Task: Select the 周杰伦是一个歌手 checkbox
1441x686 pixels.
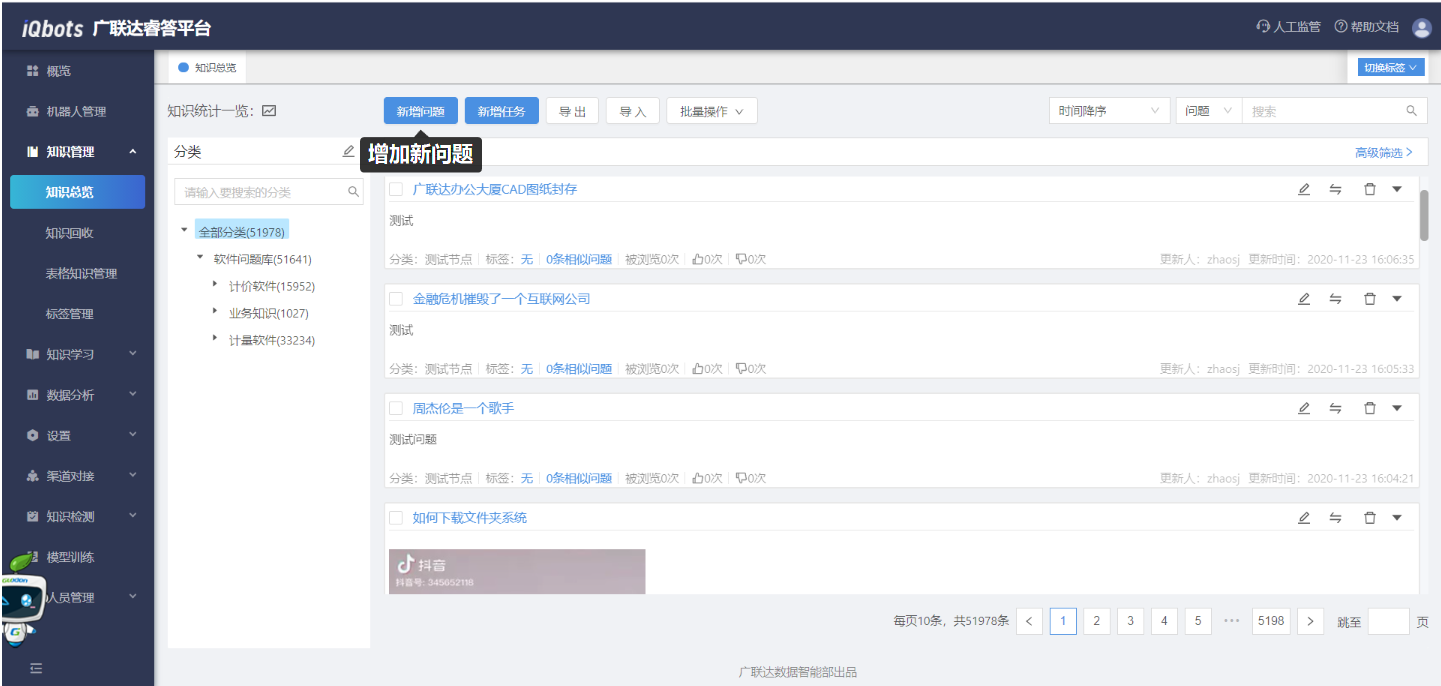Action: click(396, 408)
